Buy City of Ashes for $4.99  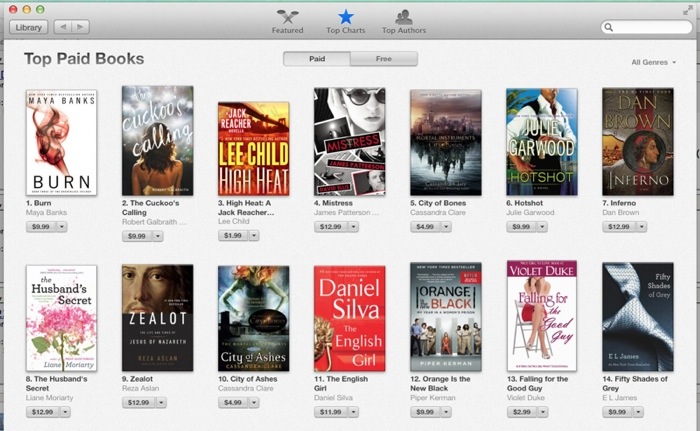tap(233, 403)
